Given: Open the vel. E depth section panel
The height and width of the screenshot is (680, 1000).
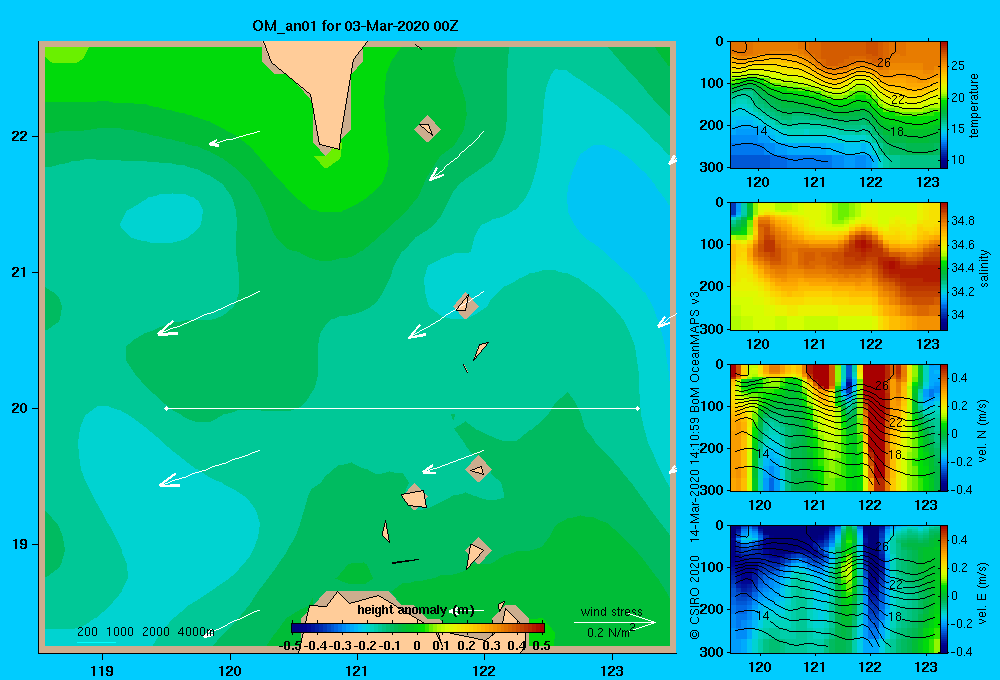Looking at the screenshot, I should point(834,589).
